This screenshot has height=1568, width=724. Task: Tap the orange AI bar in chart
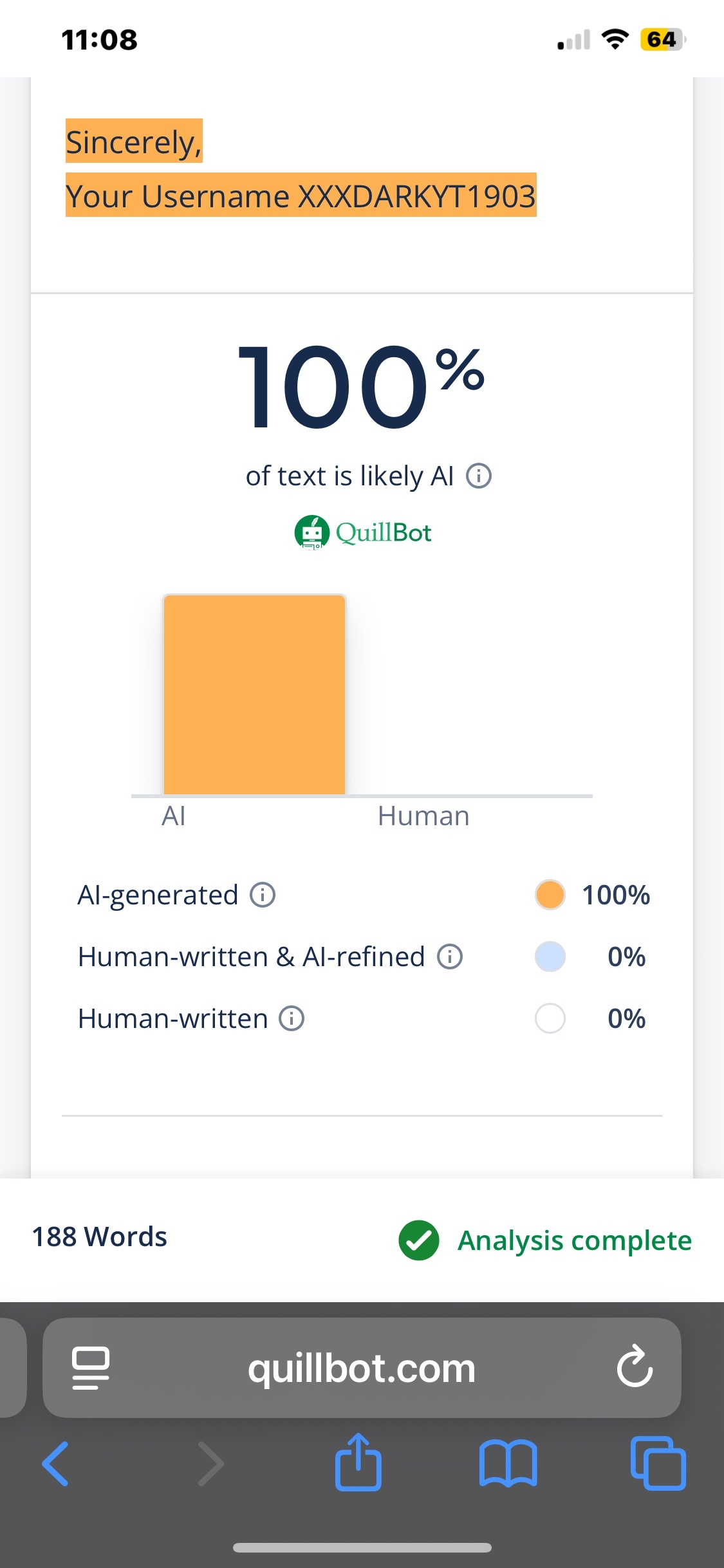254,694
